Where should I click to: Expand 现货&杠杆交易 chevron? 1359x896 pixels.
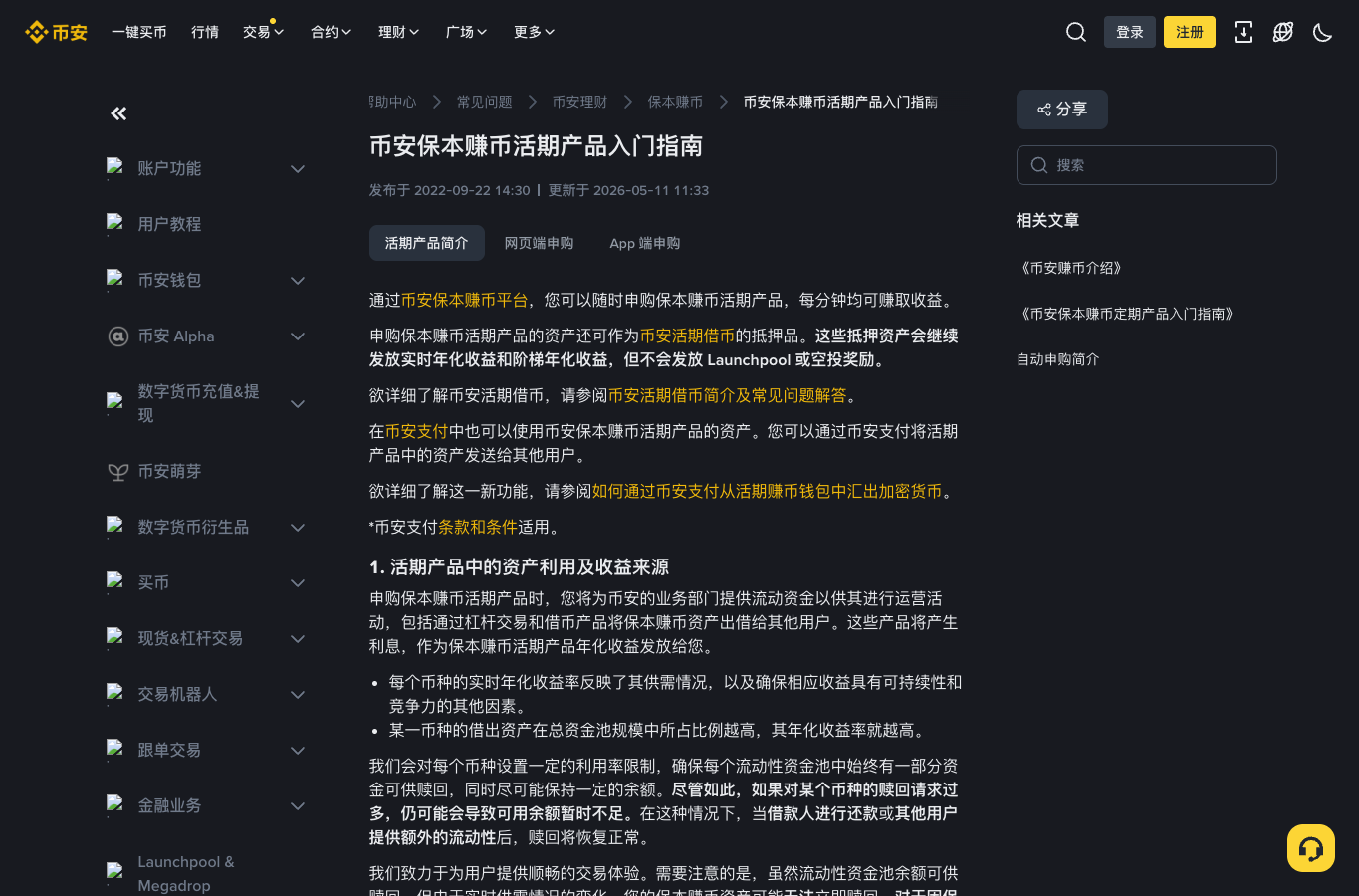[x=298, y=639]
